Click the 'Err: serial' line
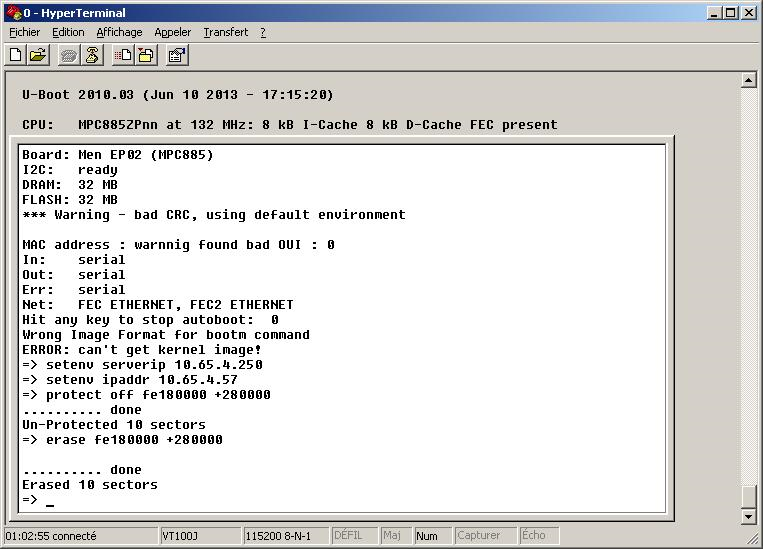Viewport: 763px width, 549px height. coord(74,290)
